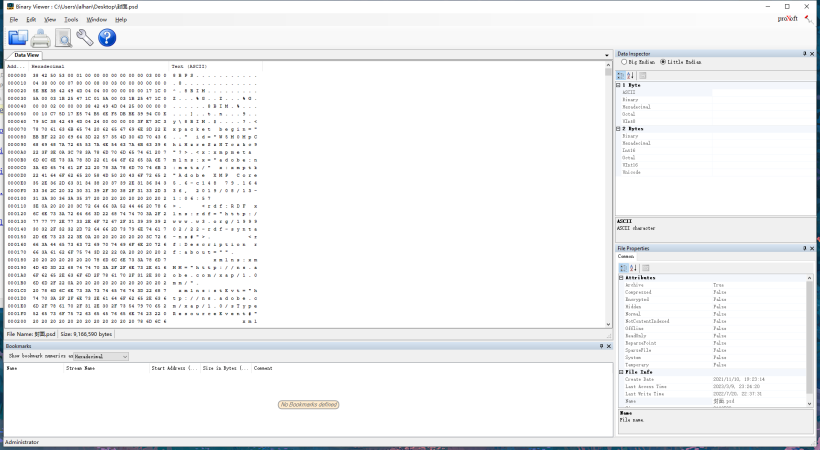Click the Size in Bytes column header
Screen dimensions: 820x450
(x=226, y=368)
